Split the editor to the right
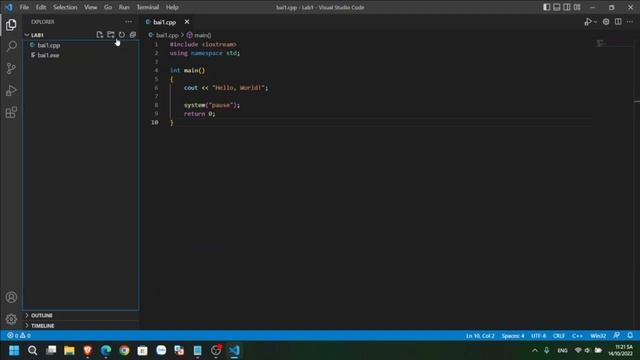 click(618, 22)
